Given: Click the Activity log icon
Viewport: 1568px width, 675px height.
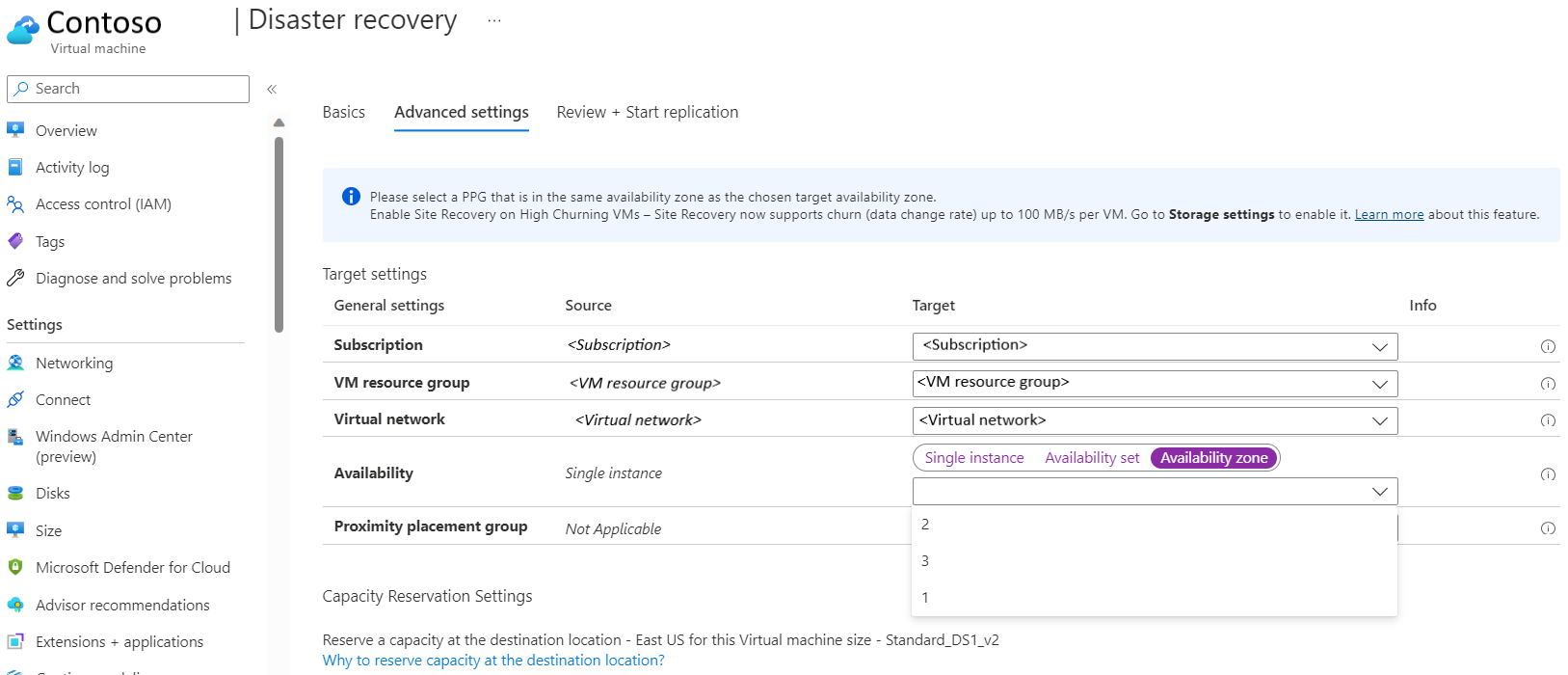Looking at the screenshot, I should pos(15,167).
